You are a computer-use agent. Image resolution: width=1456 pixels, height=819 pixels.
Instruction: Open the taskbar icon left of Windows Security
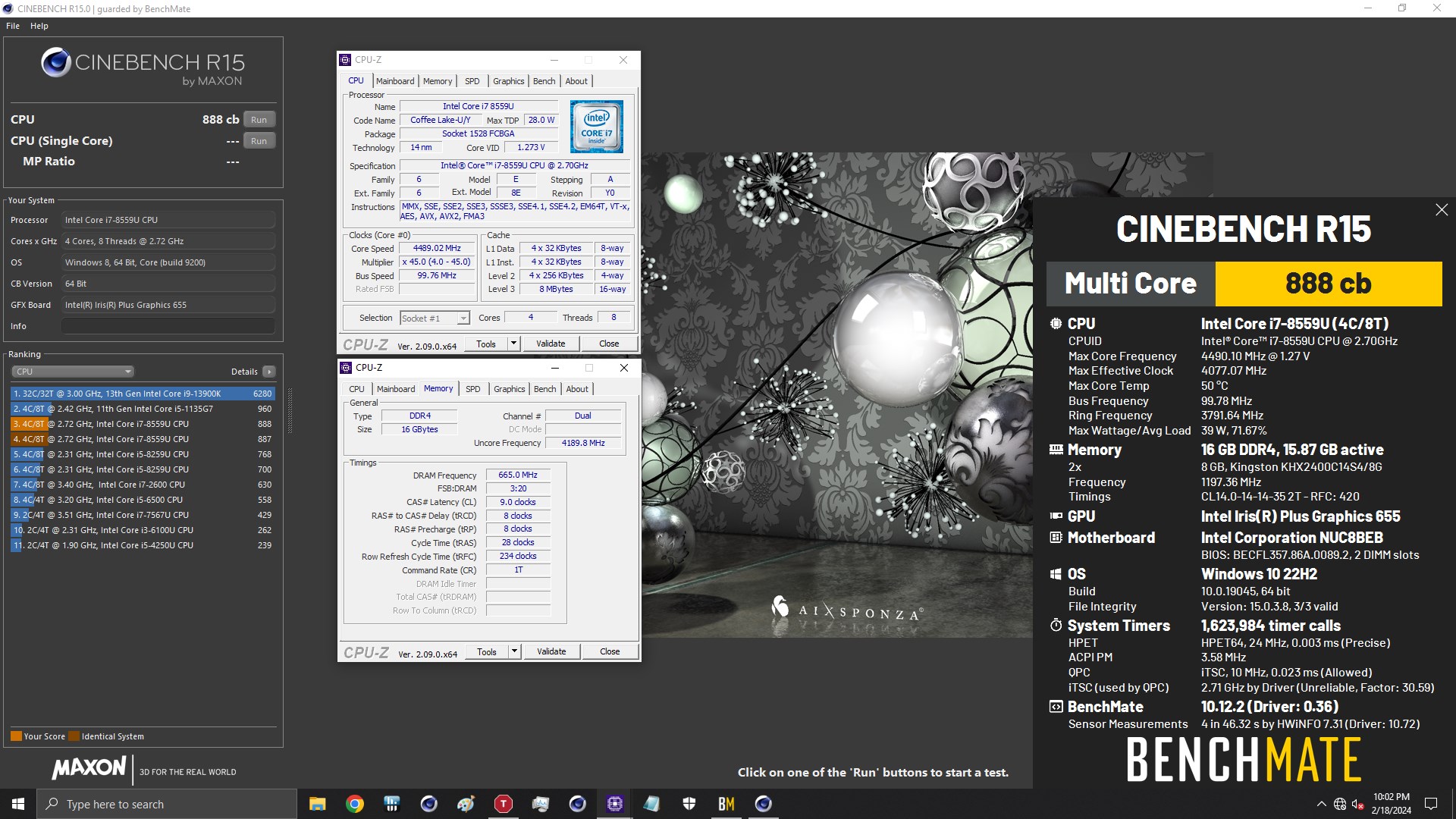(x=651, y=804)
